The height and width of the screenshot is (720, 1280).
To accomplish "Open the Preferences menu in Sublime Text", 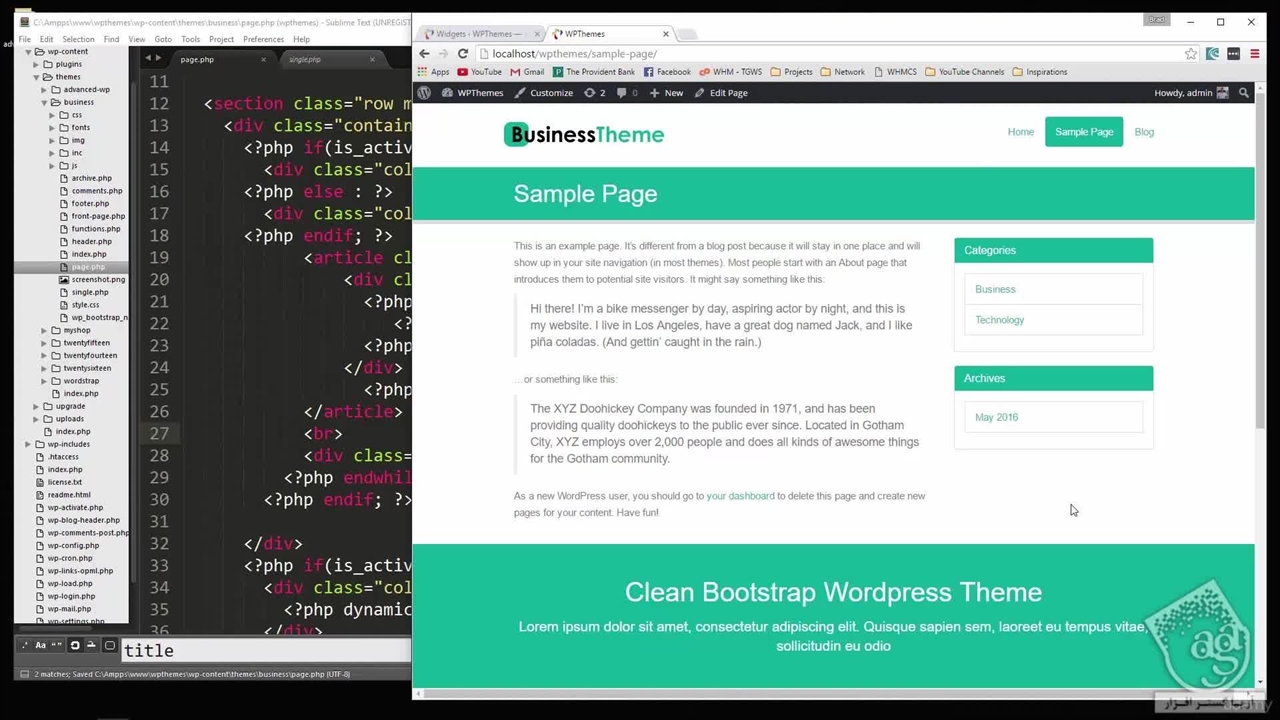I will point(263,39).
